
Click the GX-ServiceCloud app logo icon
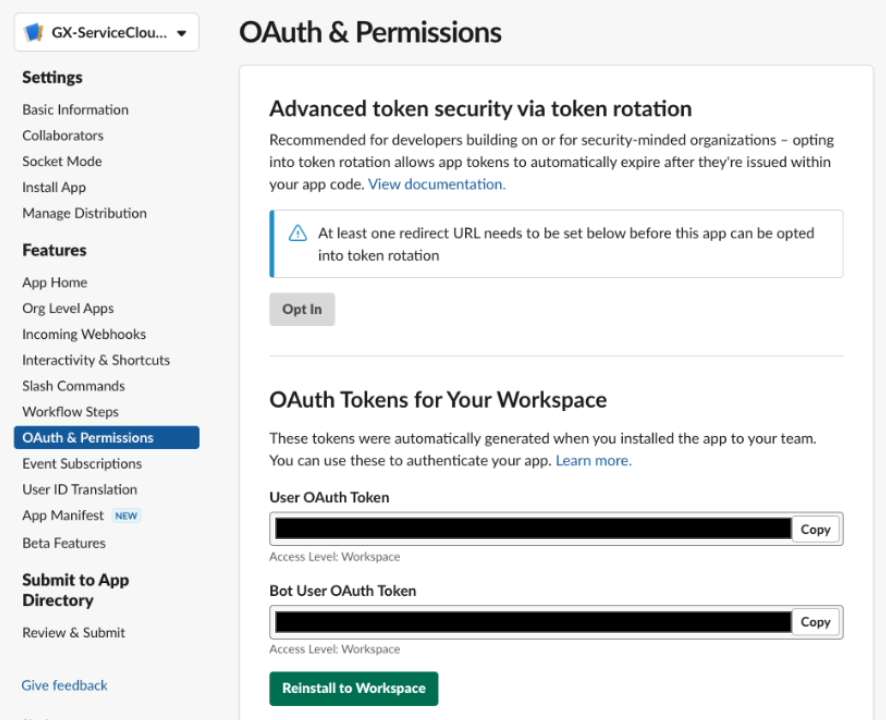coord(33,33)
